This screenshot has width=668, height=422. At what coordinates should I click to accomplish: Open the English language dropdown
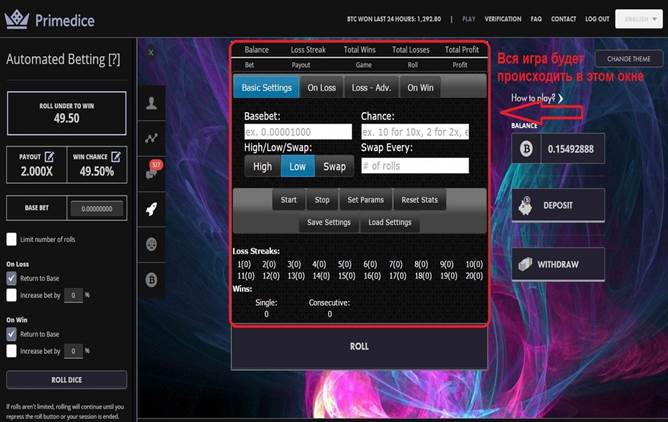(639, 19)
